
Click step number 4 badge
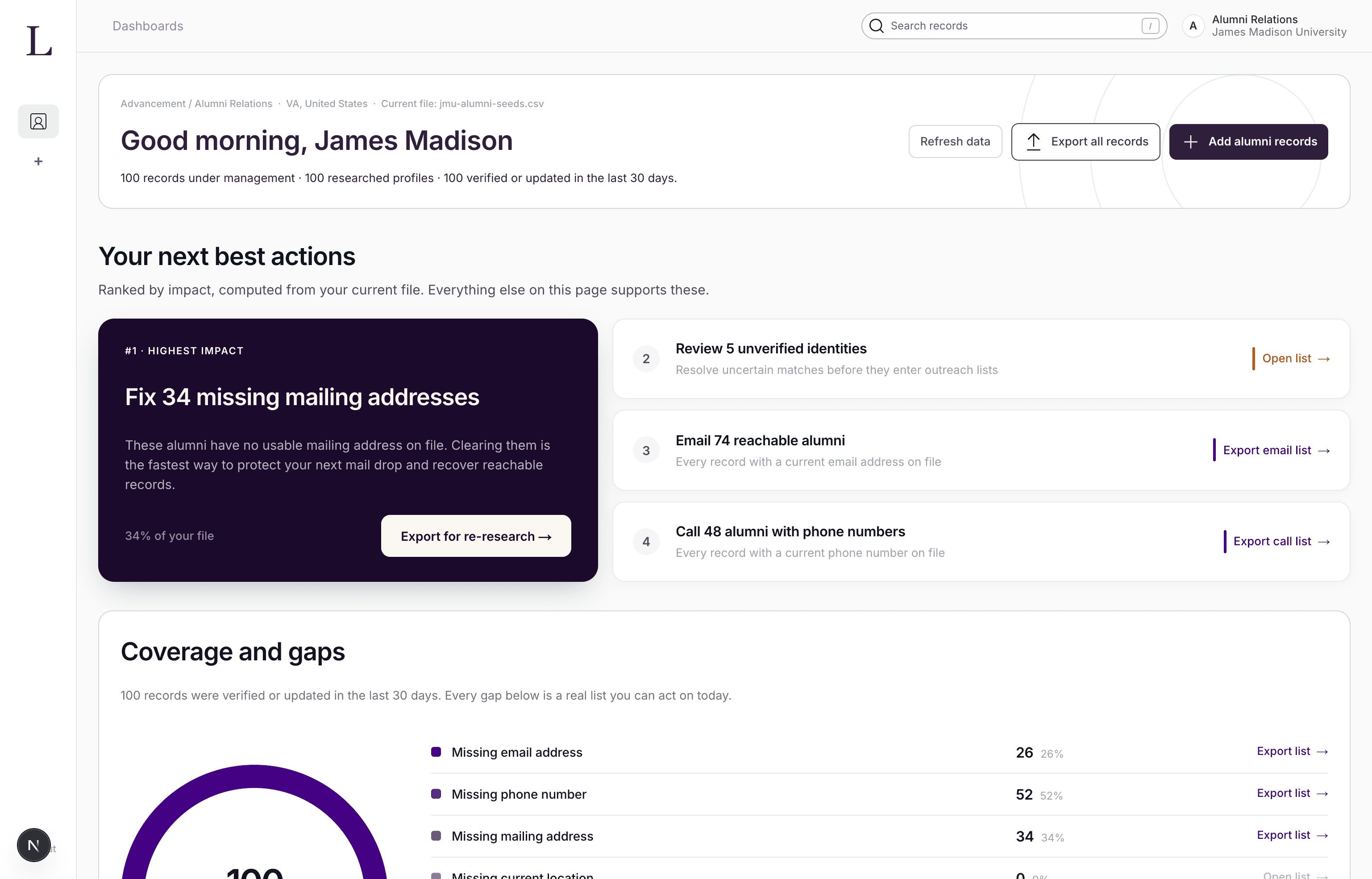tap(646, 542)
